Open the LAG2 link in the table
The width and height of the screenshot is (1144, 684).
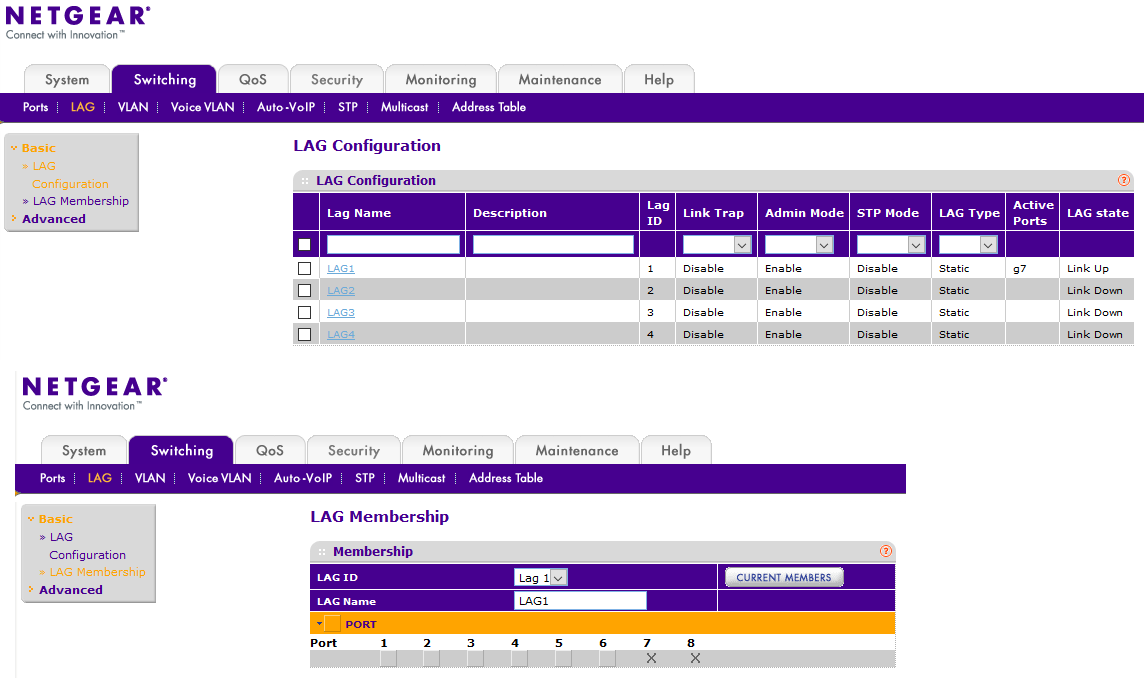click(340, 291)
